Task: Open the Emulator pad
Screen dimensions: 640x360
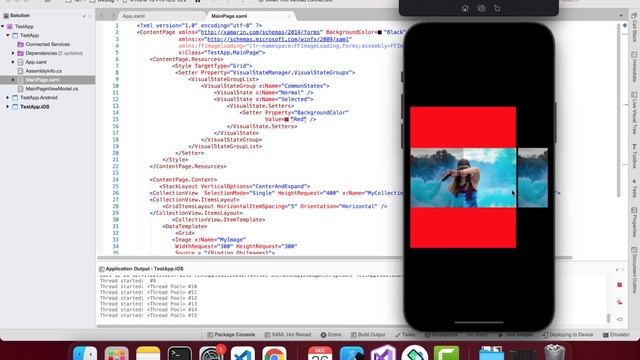Action: coord(616,335)
